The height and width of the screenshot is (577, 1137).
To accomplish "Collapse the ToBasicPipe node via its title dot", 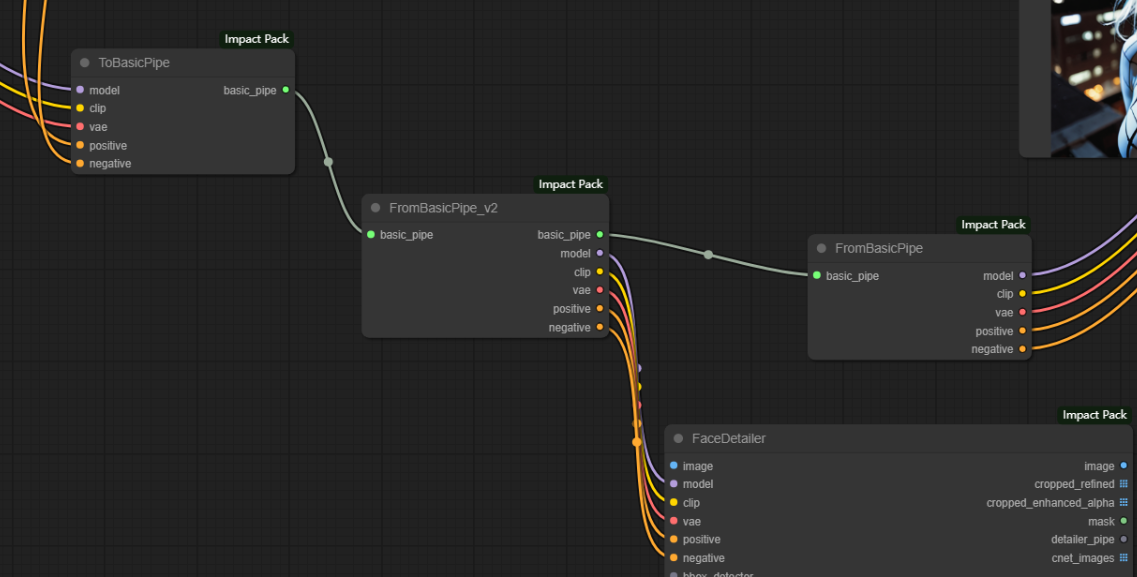I will (x=85, y=63).
